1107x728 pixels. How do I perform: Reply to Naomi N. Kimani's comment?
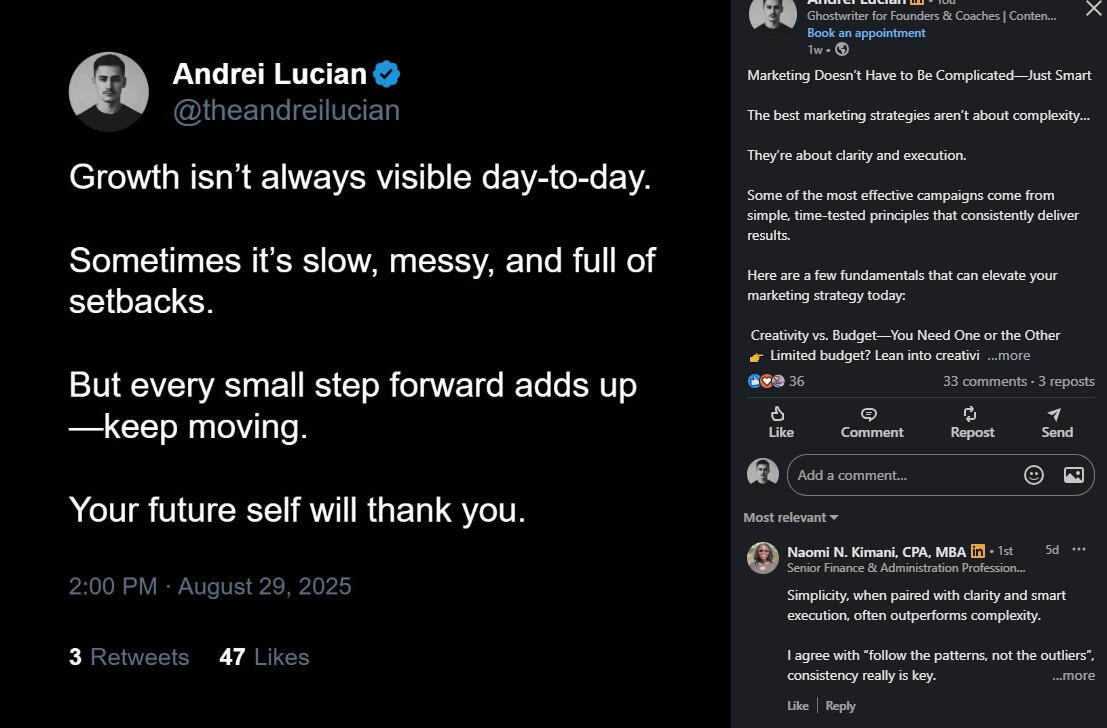pos(840,705)
